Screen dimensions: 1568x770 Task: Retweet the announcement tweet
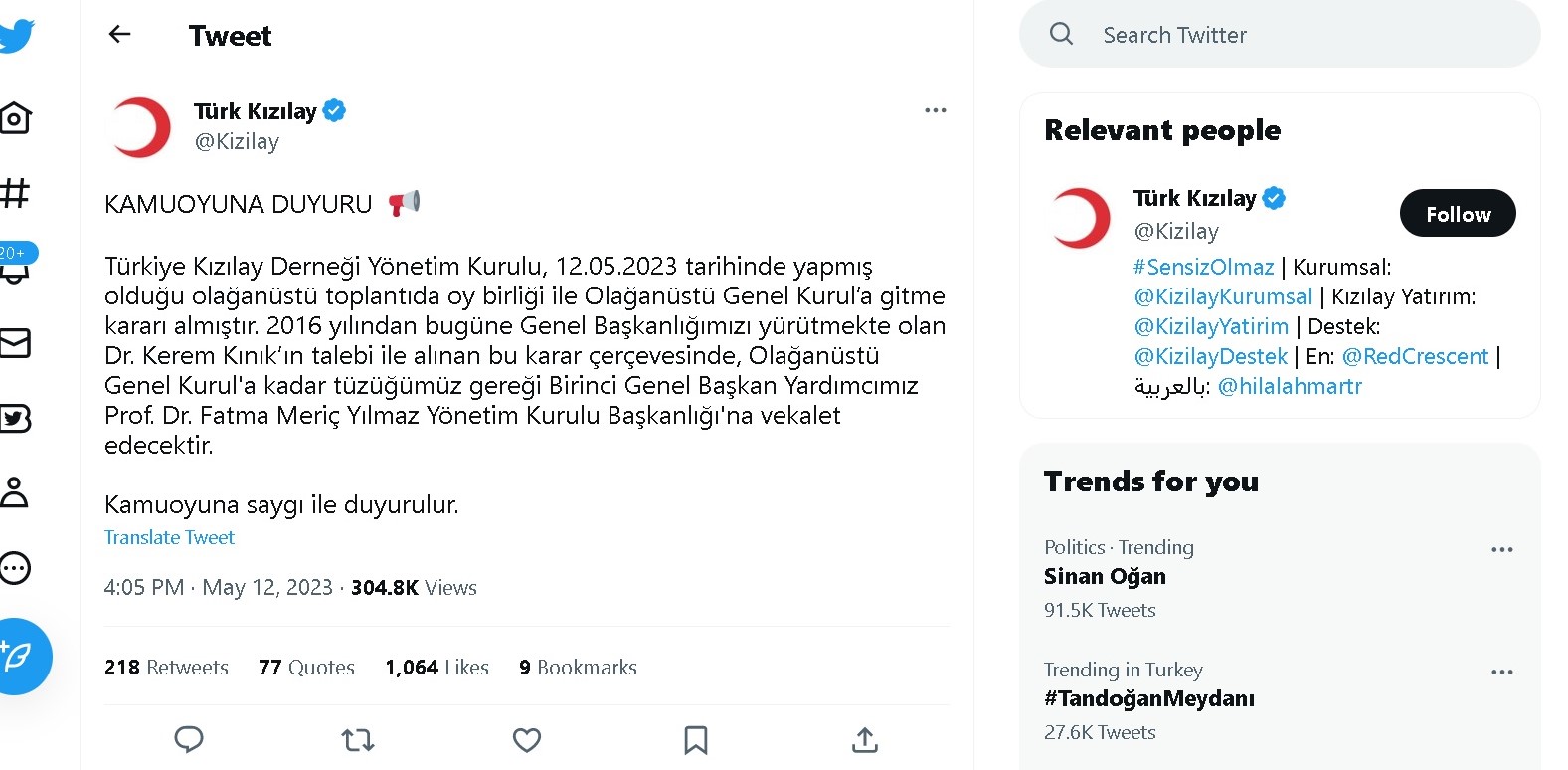pos(357,740)
